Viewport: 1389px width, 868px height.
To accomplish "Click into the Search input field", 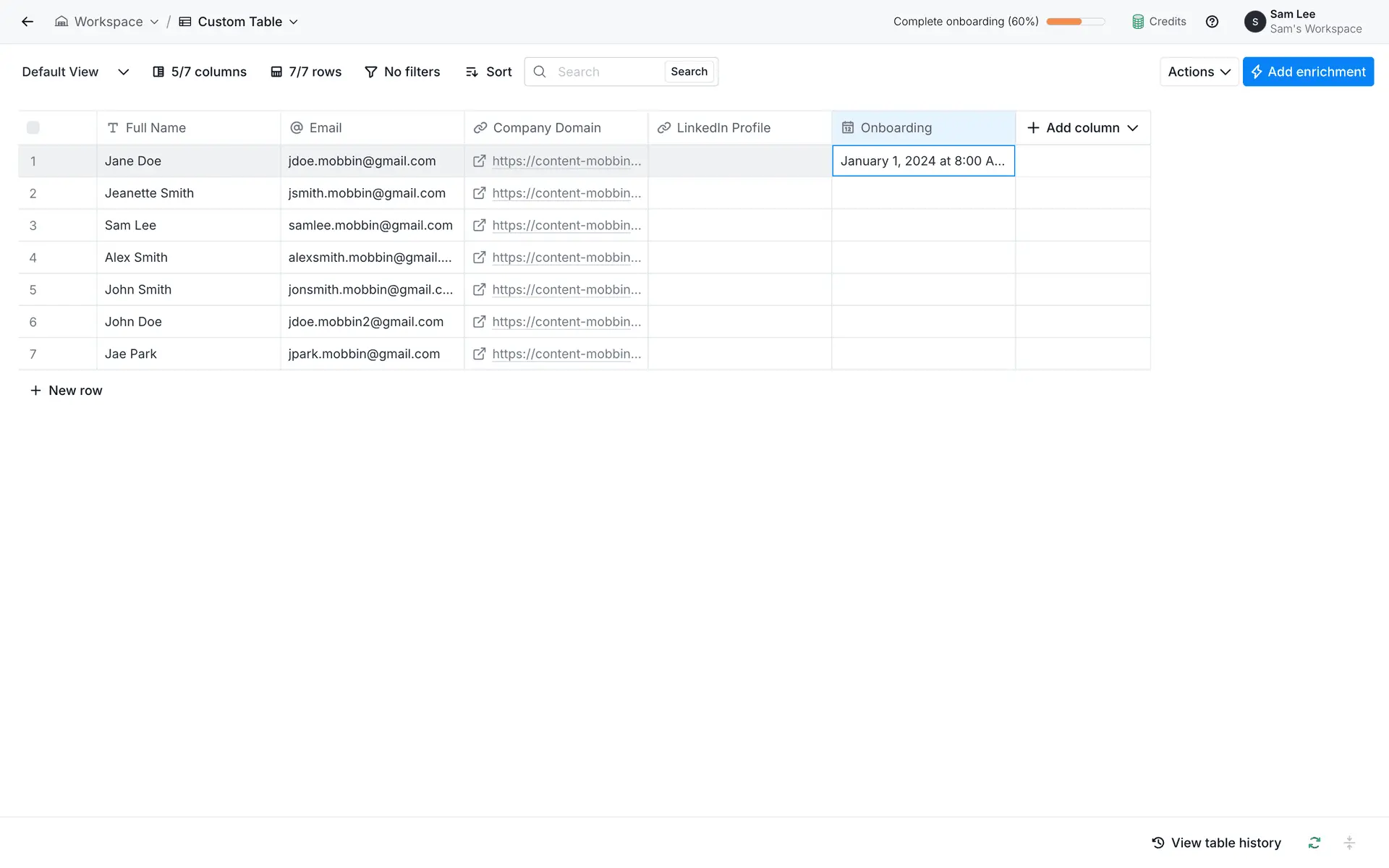I will coord(606,72).
